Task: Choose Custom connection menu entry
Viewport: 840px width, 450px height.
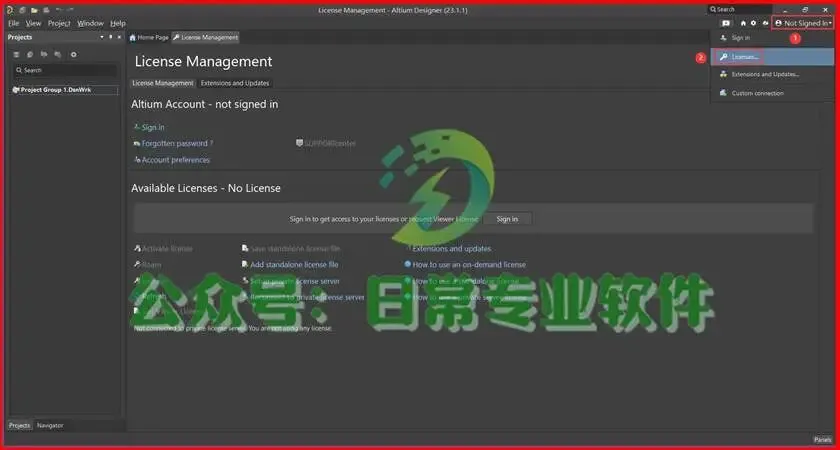Action: point(772,93)
